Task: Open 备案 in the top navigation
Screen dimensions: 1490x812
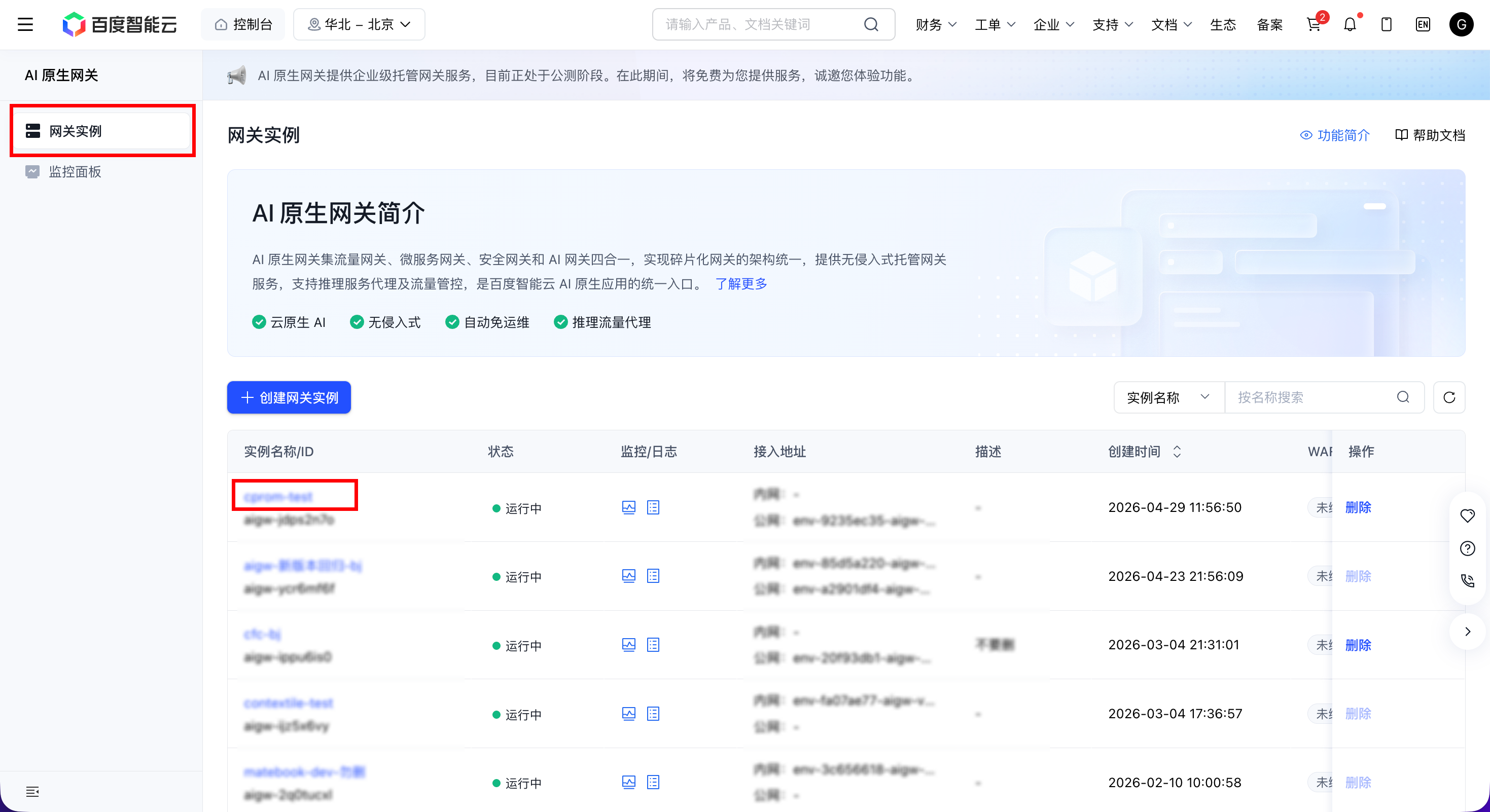Action: tap(1269, 25)
